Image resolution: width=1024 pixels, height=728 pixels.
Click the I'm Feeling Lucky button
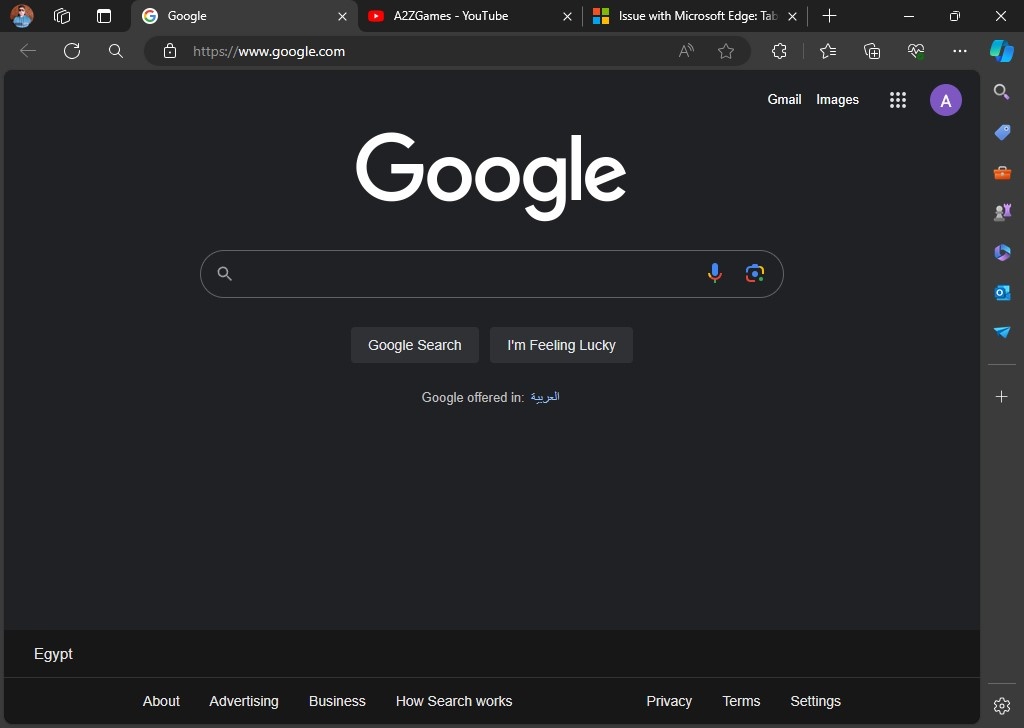click(x=561, y=344)
